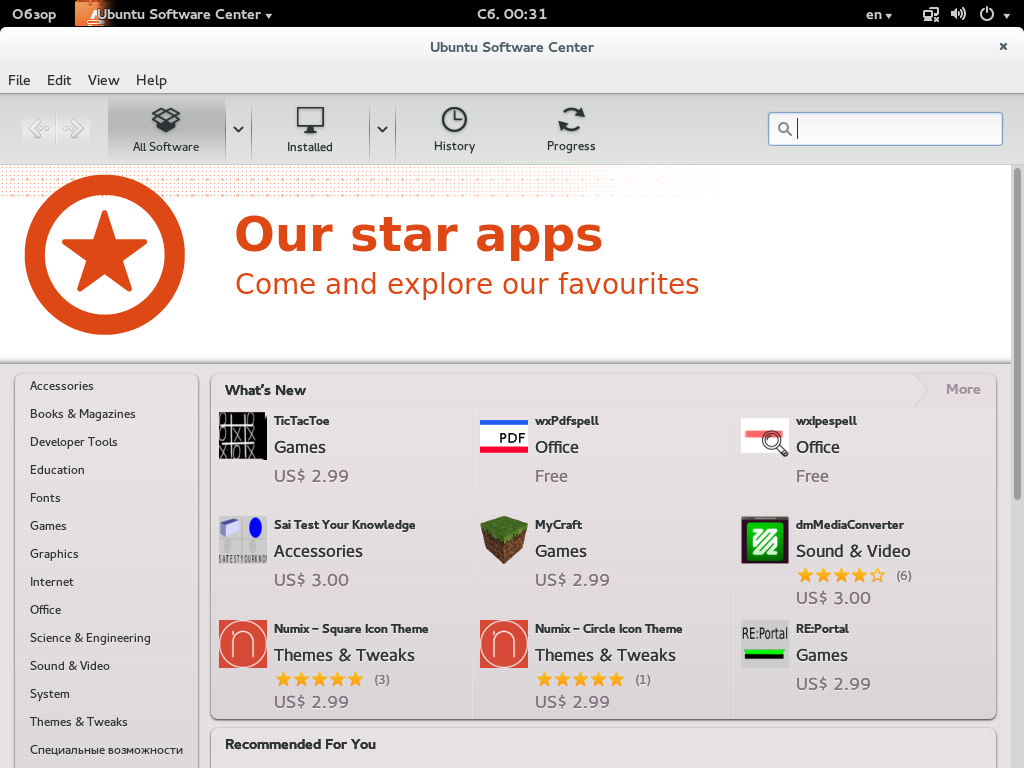
Task: Click the MyCraft title
Action: (558, 525)
